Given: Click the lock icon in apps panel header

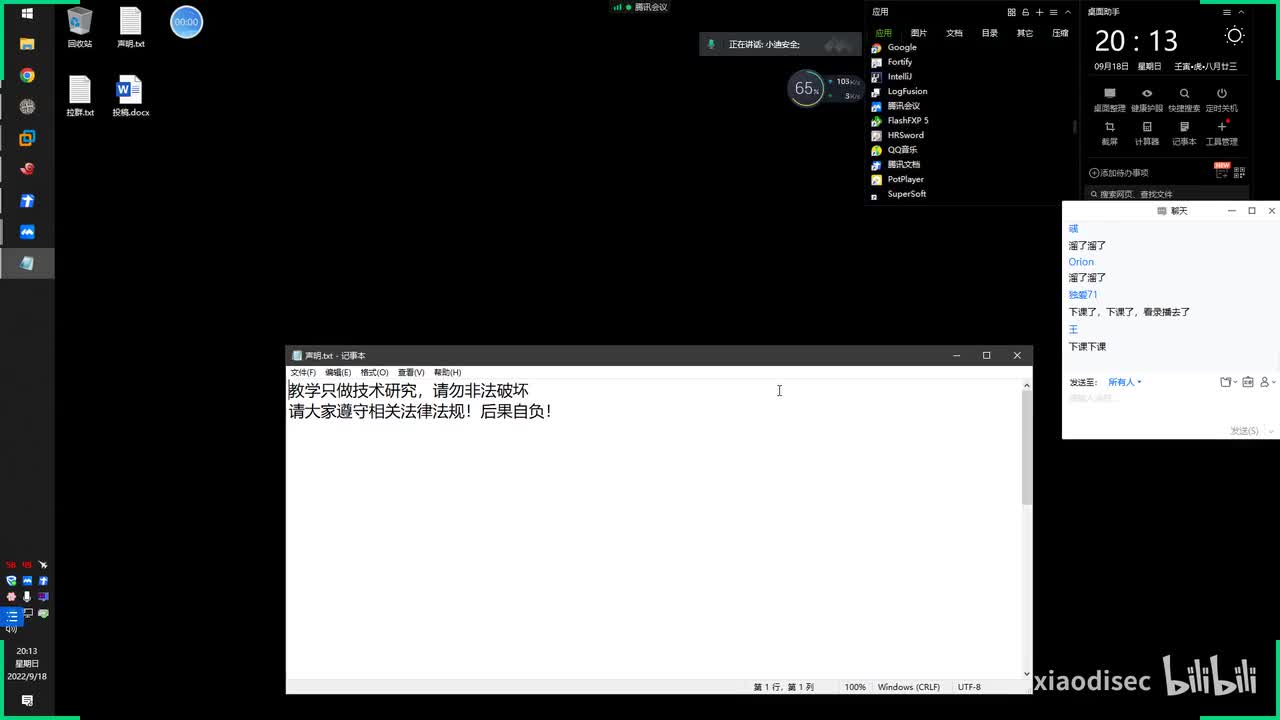Looking at the screenshot, I should coord(1025,12).
